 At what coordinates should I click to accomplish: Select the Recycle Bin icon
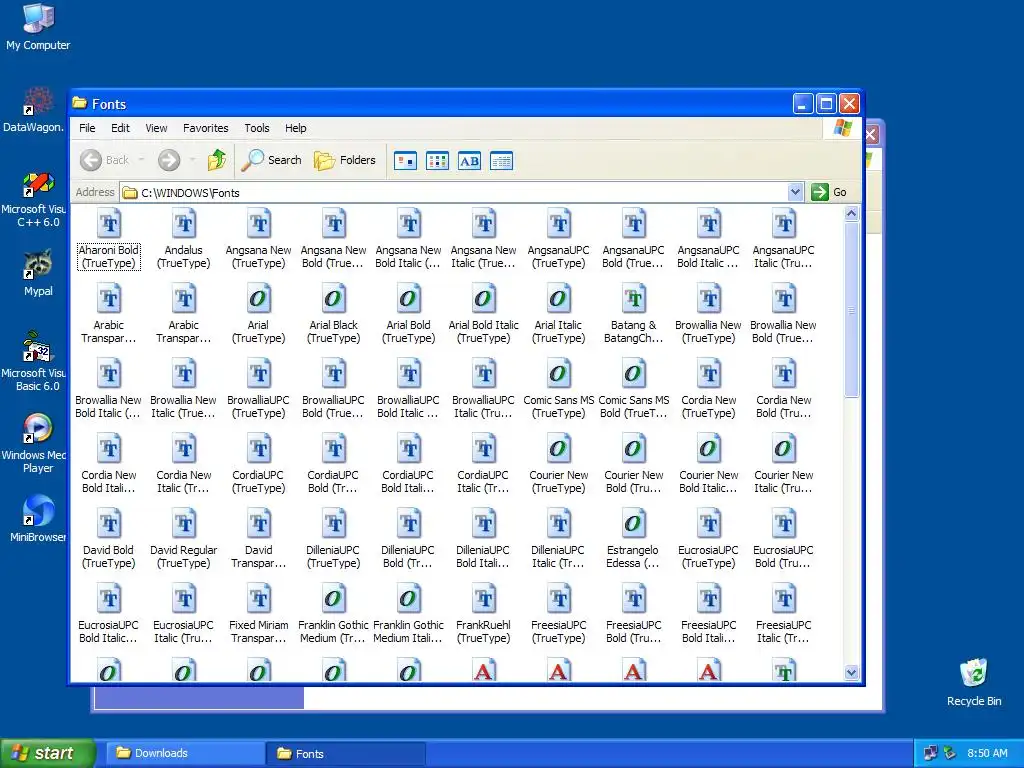tap(974, 682)
